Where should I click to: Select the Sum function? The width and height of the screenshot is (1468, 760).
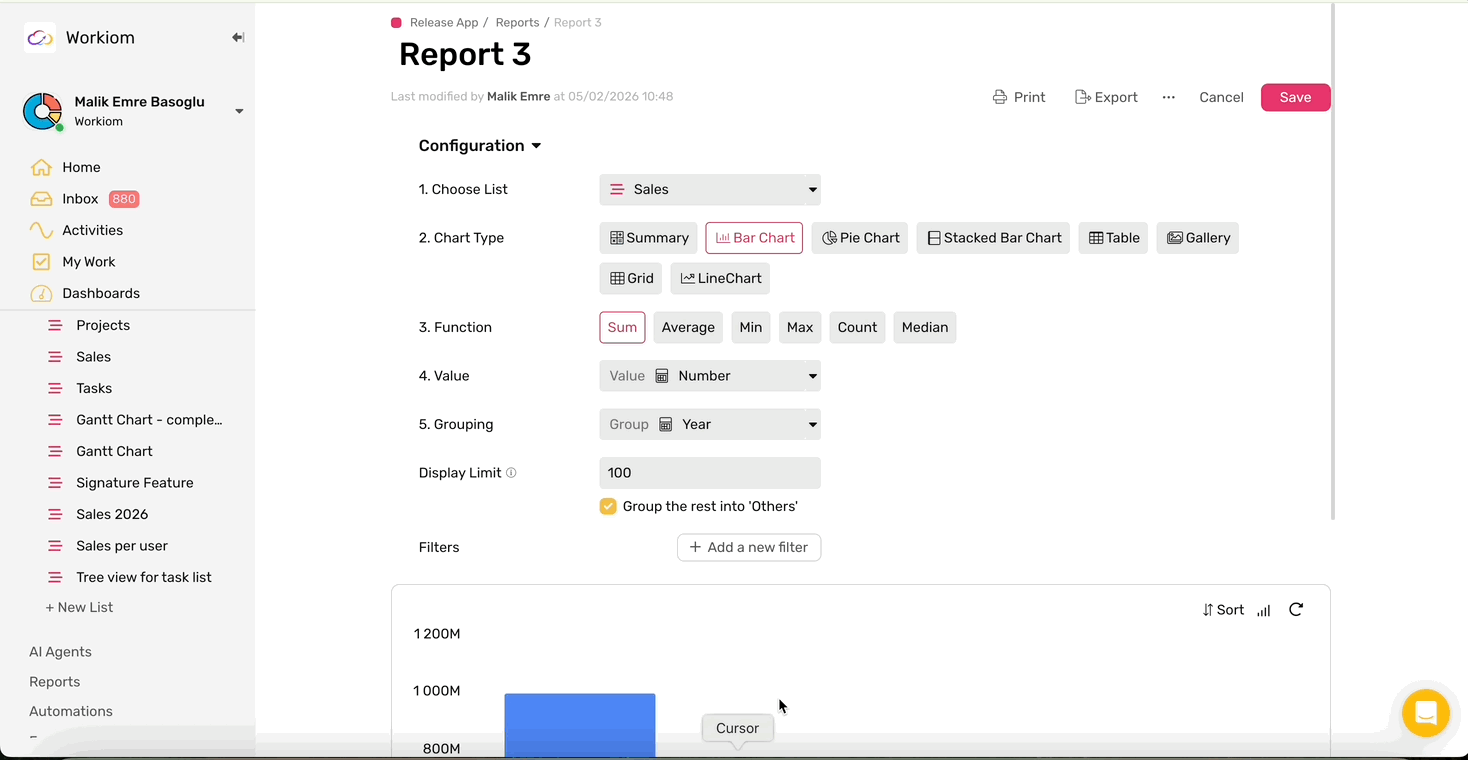point(622,327)
